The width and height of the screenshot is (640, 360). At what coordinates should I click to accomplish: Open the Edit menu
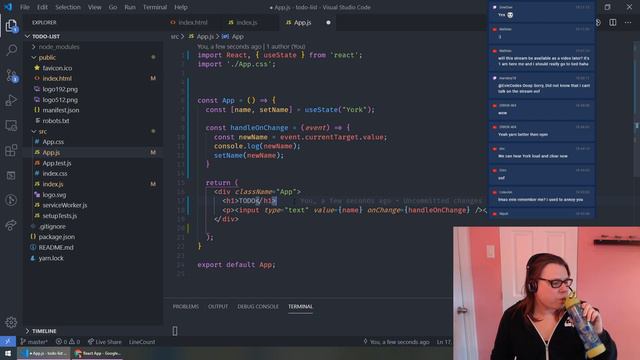[x=42, y=7]
